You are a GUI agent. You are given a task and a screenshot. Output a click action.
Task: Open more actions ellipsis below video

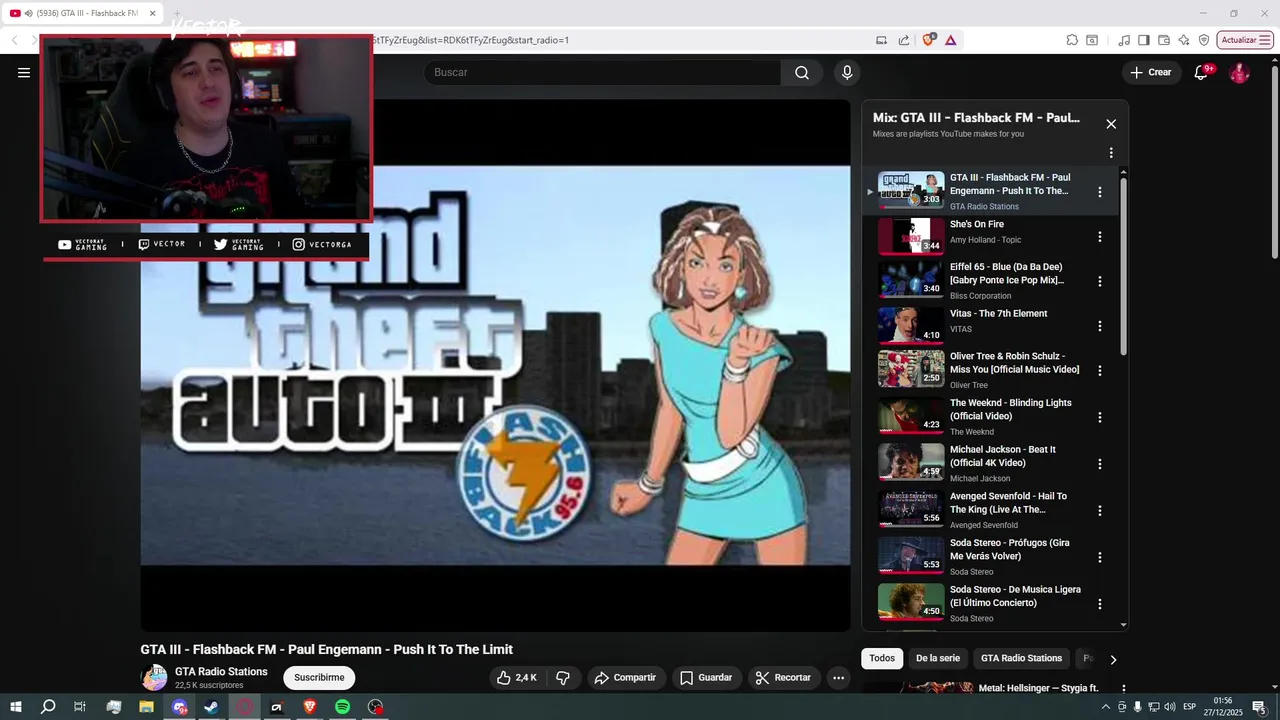click(x=838, y=678)
